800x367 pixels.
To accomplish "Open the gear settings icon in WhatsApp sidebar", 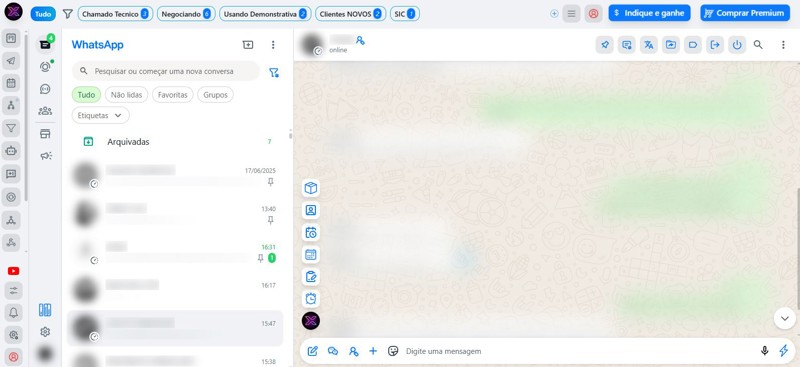I will tap(45, 332).
